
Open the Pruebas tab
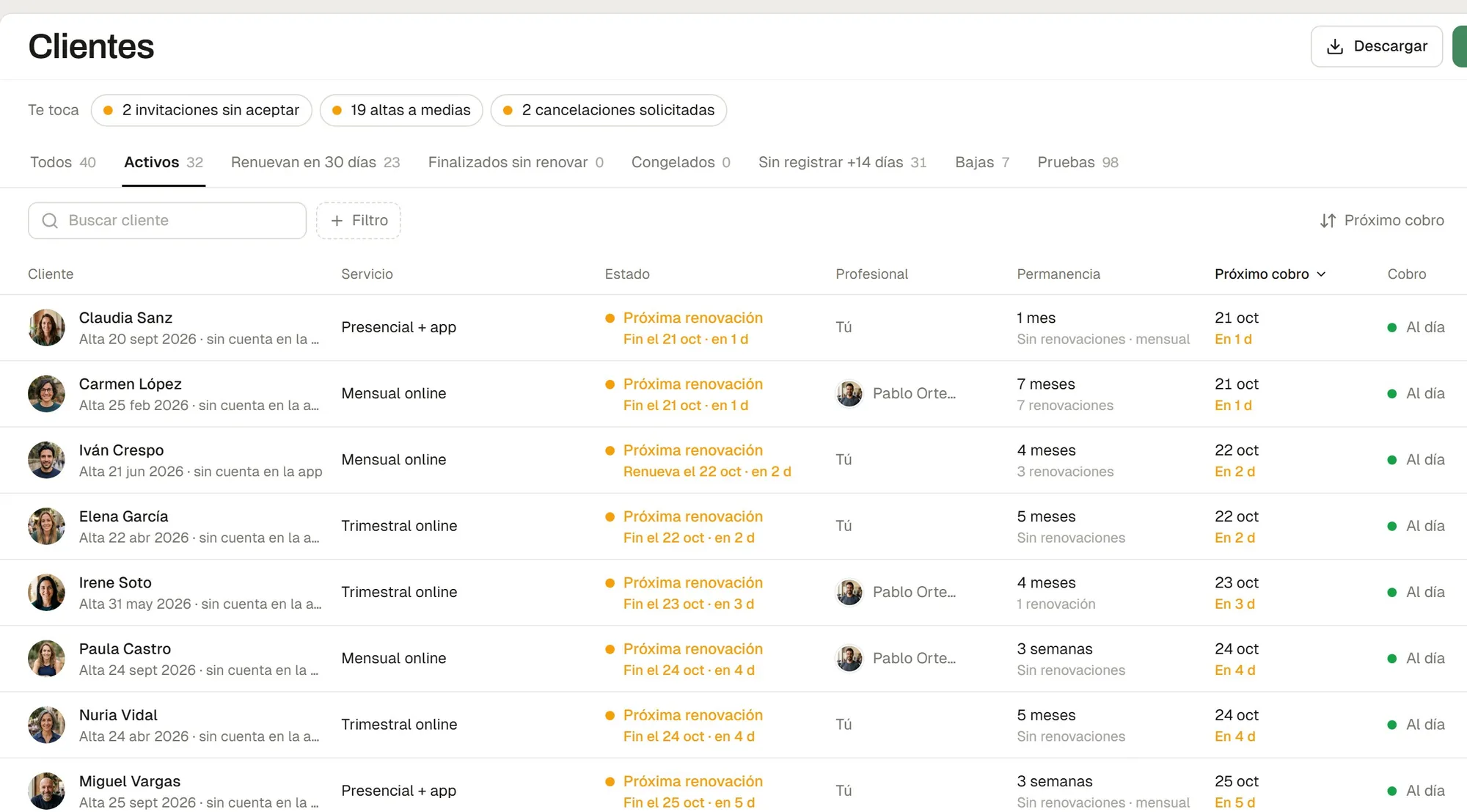point(1078,162)
